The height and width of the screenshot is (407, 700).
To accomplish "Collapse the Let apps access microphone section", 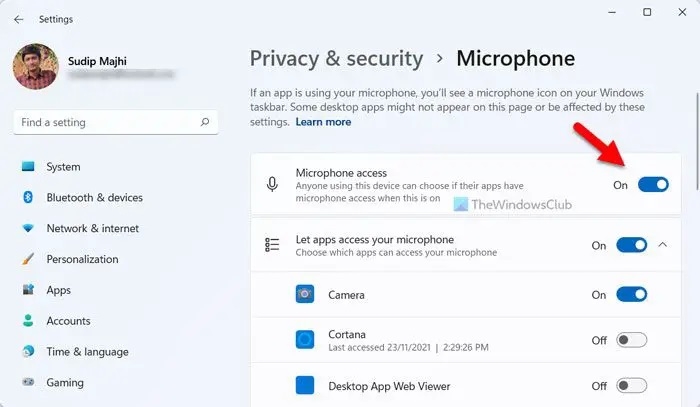I will point(663,245).
